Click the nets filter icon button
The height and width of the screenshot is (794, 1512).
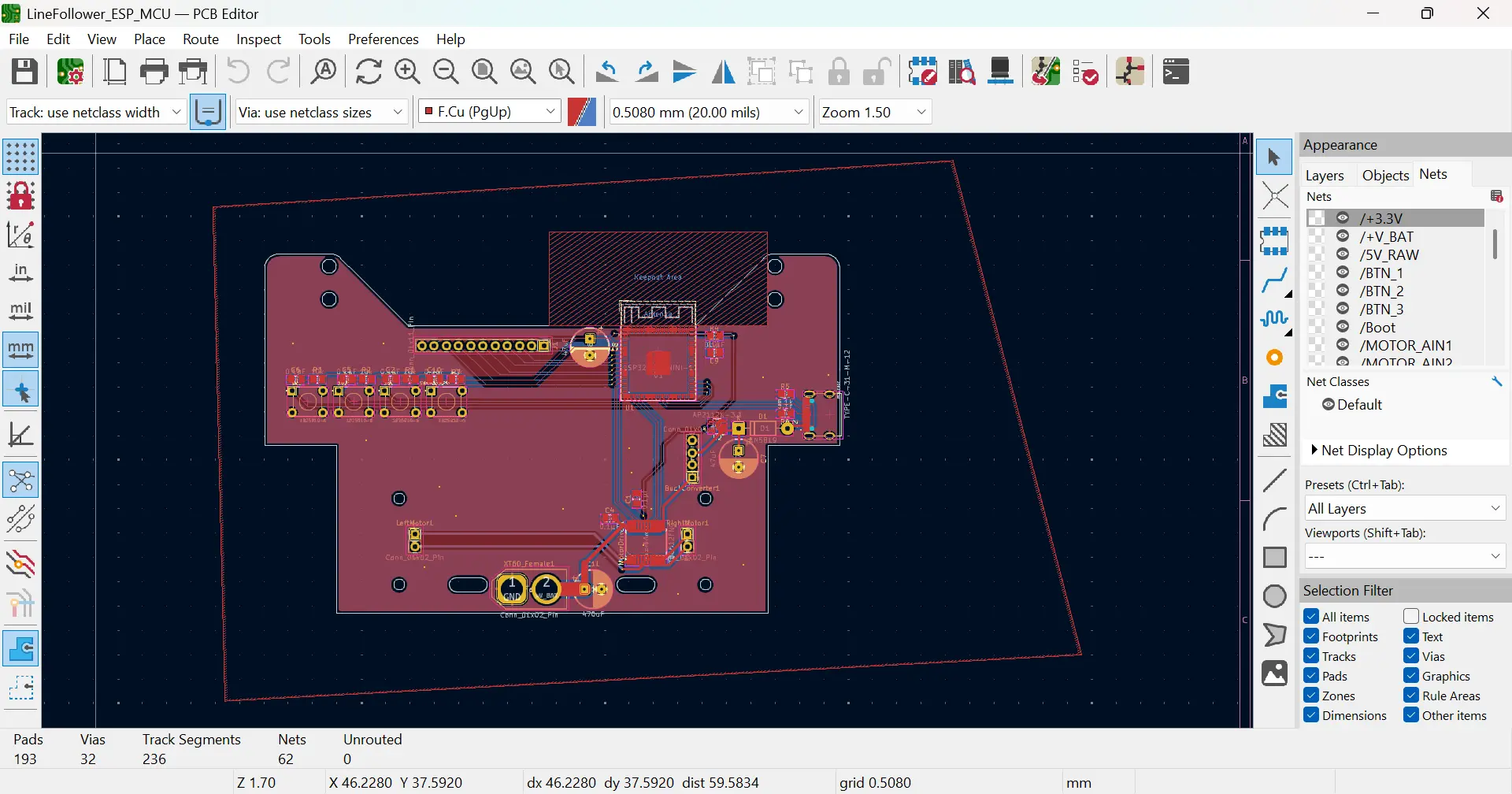(1497, 196)
